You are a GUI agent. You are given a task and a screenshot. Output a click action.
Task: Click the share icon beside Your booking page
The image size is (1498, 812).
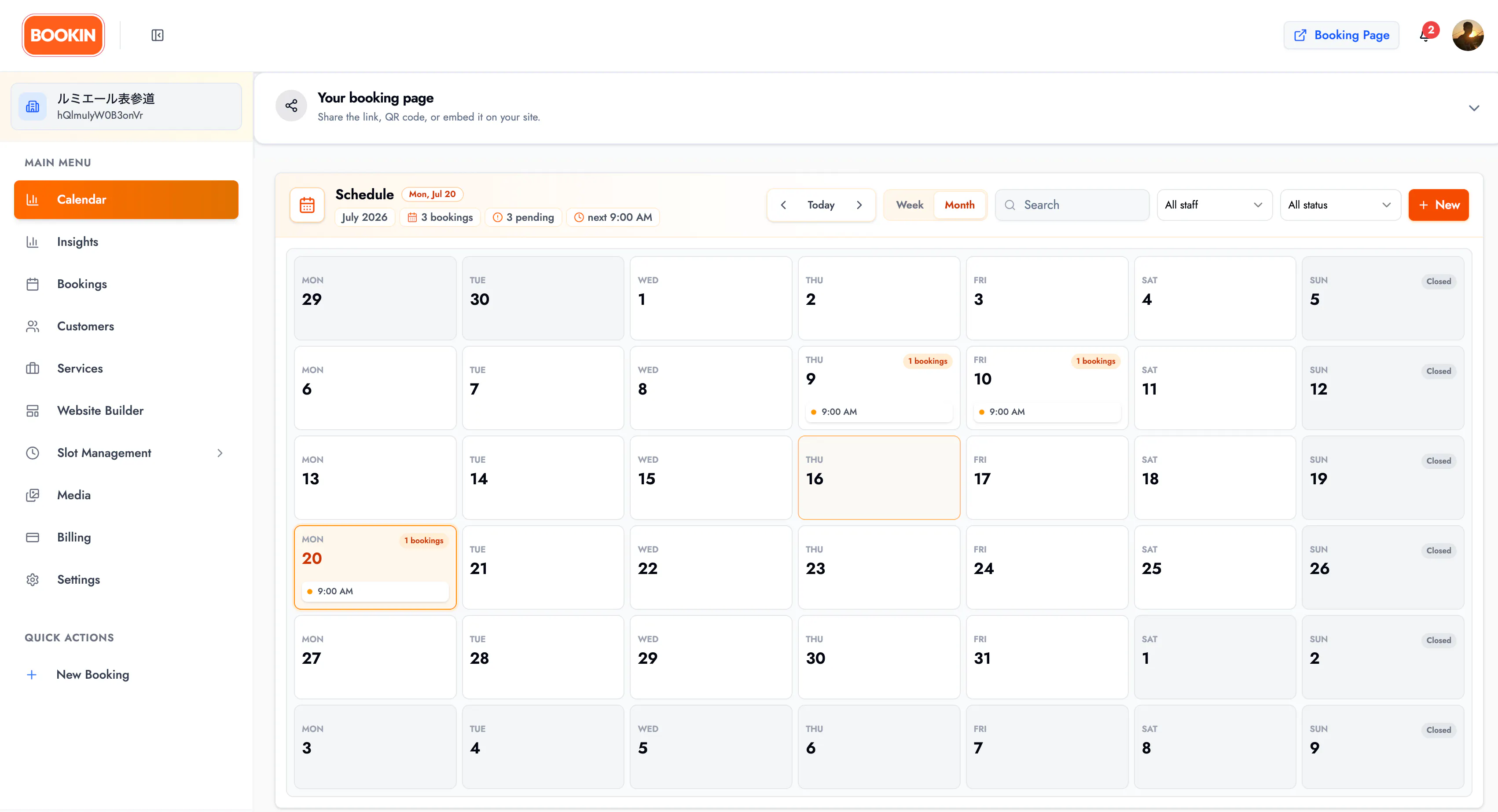click(291, 106)
